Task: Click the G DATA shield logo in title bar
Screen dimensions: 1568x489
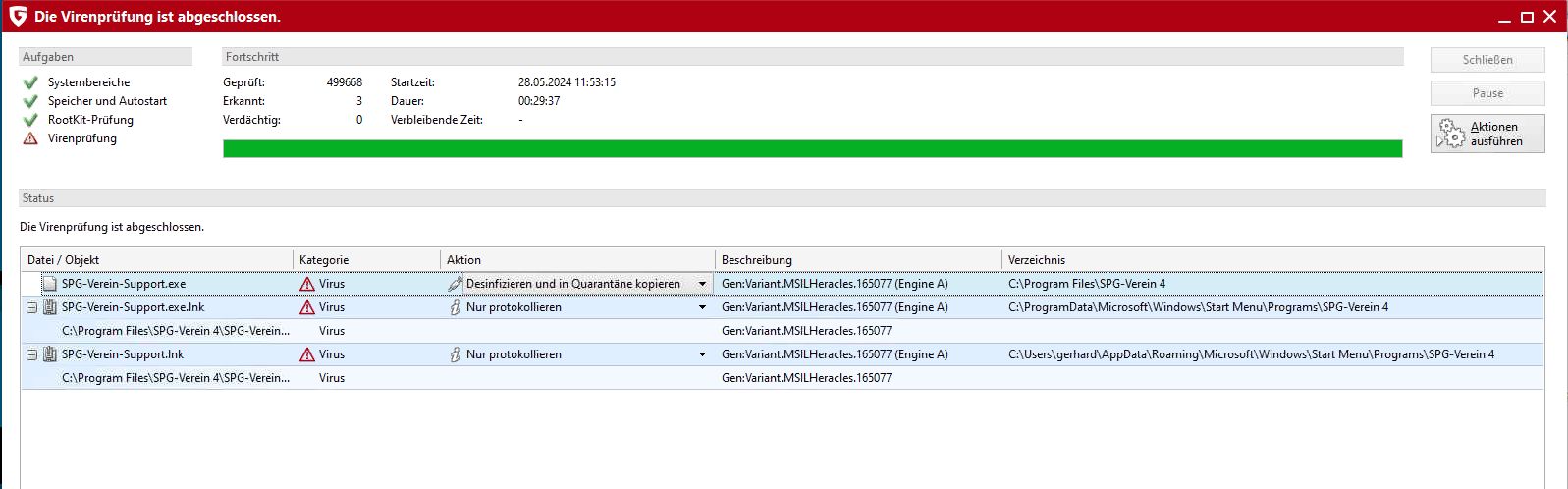Action: coord(17,16)
